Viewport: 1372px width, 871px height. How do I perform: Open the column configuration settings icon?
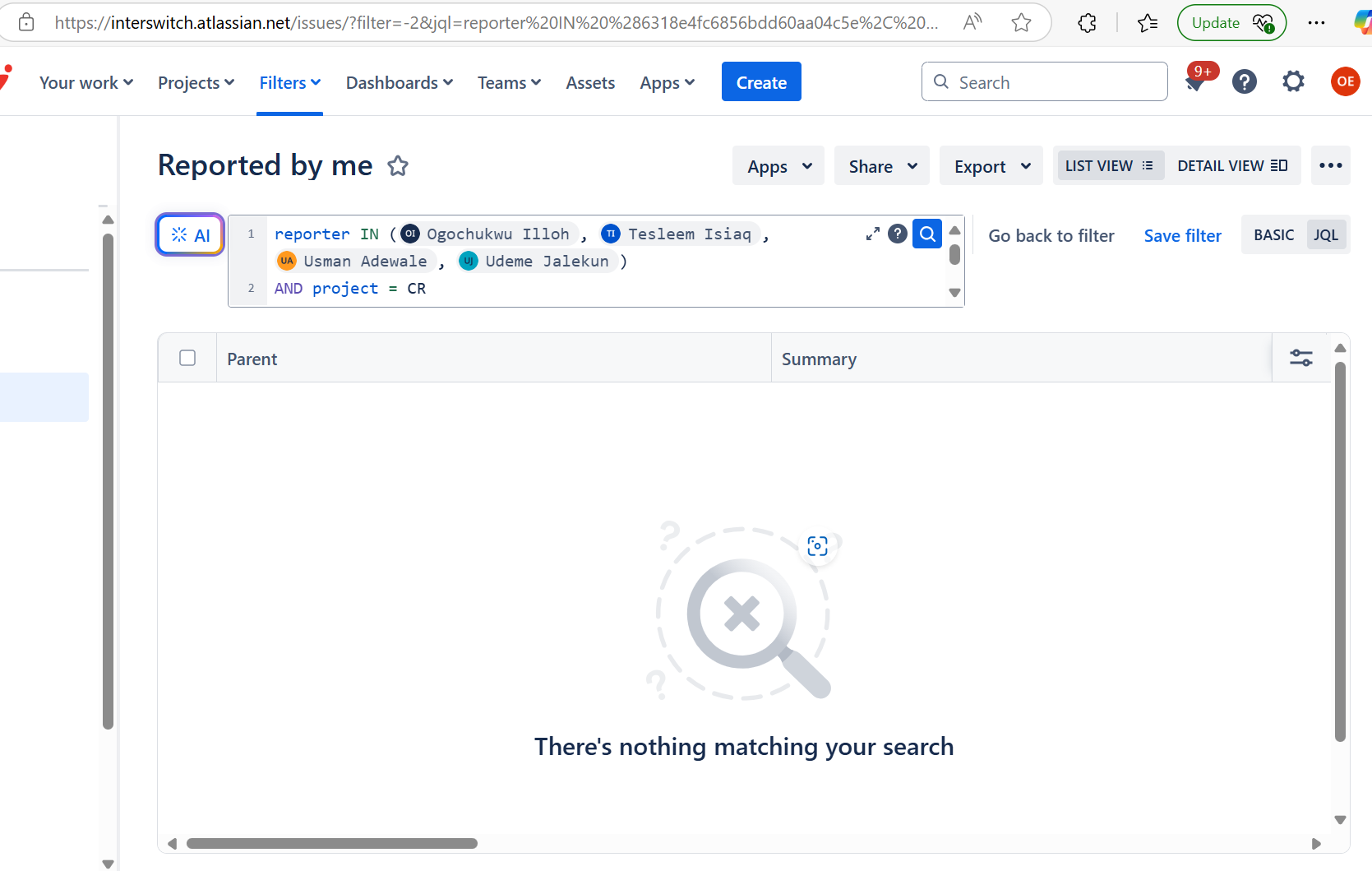(x=1300, y=358)
